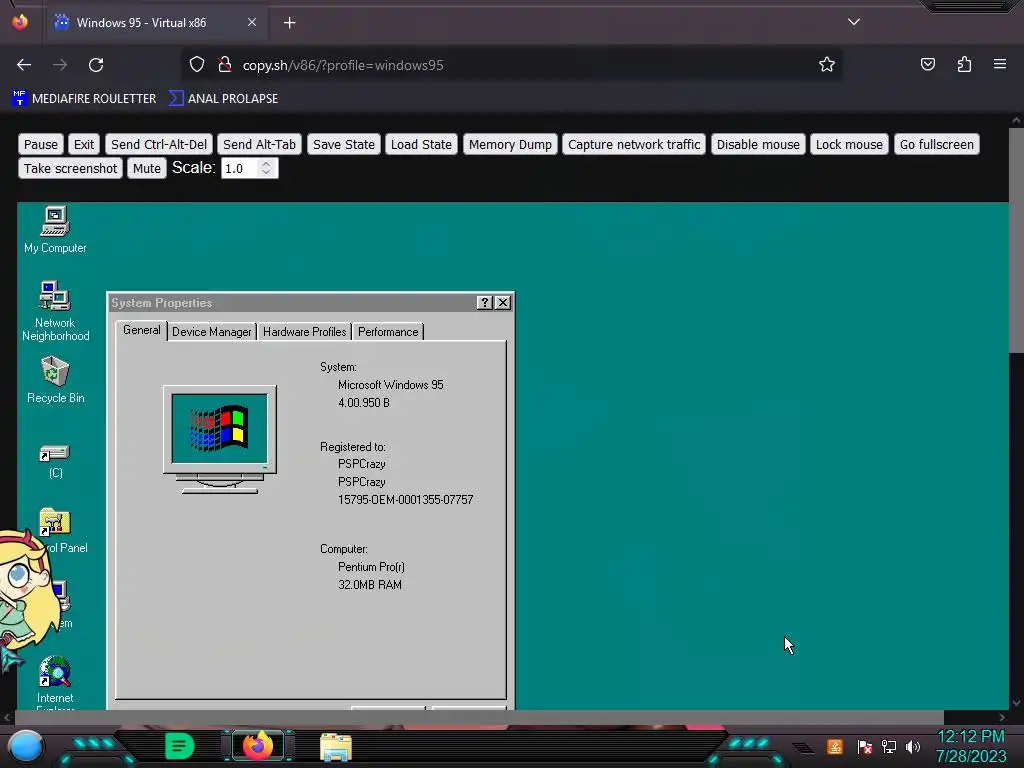The height and width of the screenshot is (768, 1024).
Task: Click the Firefox View icon in the tab bar
Action: [20, 22]
